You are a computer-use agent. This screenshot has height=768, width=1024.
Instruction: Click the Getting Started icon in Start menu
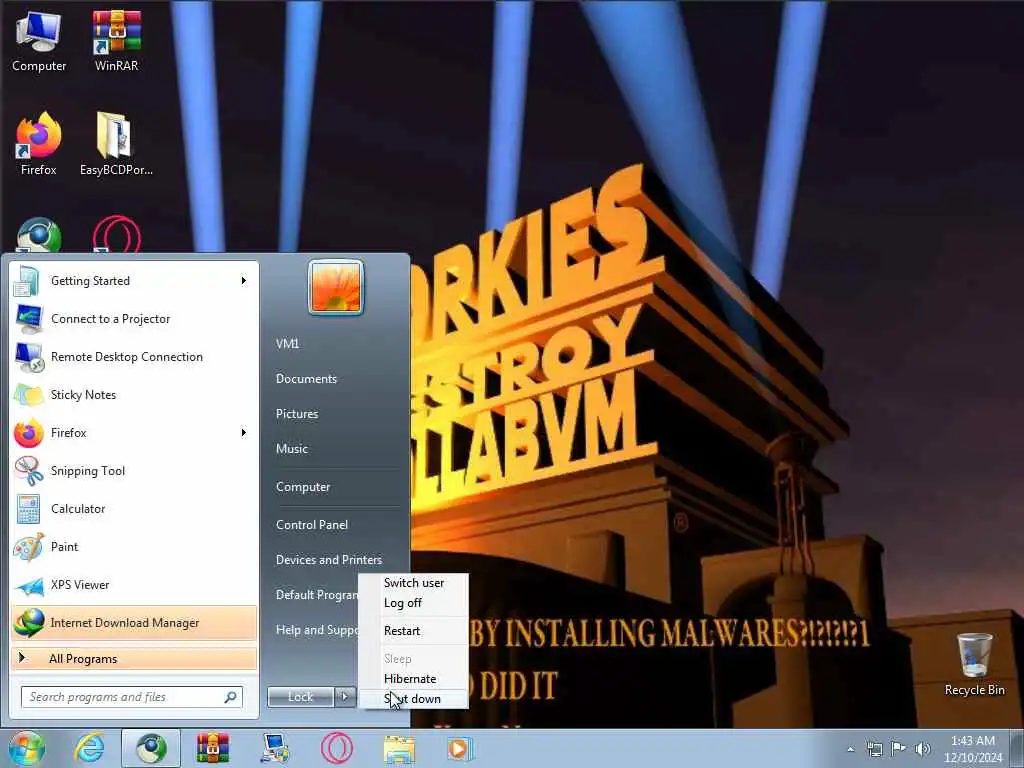coord(28,281)
